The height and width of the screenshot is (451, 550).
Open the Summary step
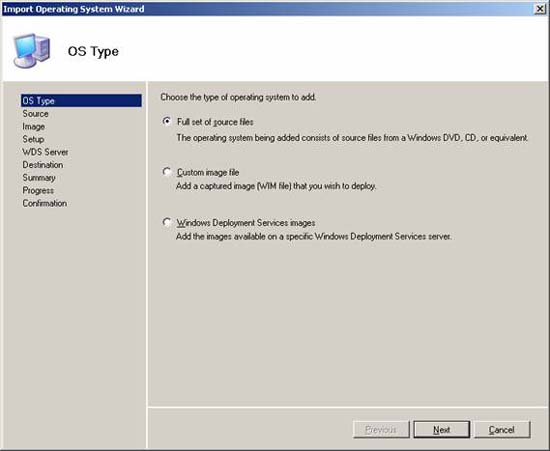[x=39, y=177]
